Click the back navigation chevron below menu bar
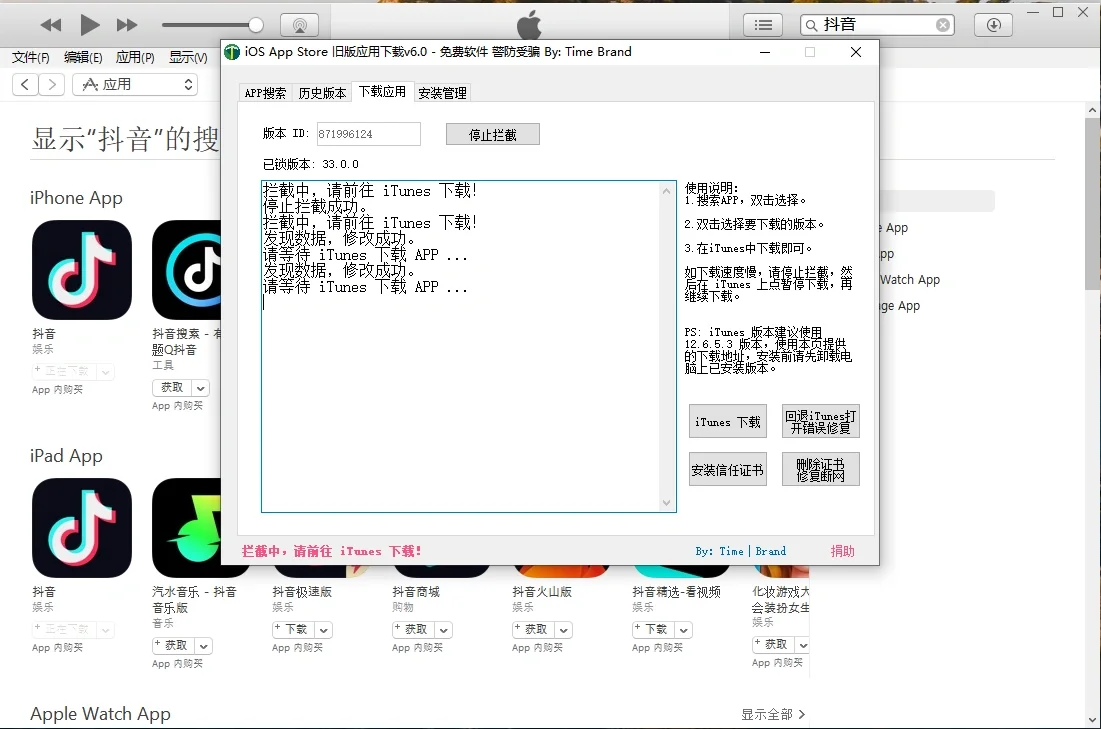 pyautogui.click(x=24, y=84)
